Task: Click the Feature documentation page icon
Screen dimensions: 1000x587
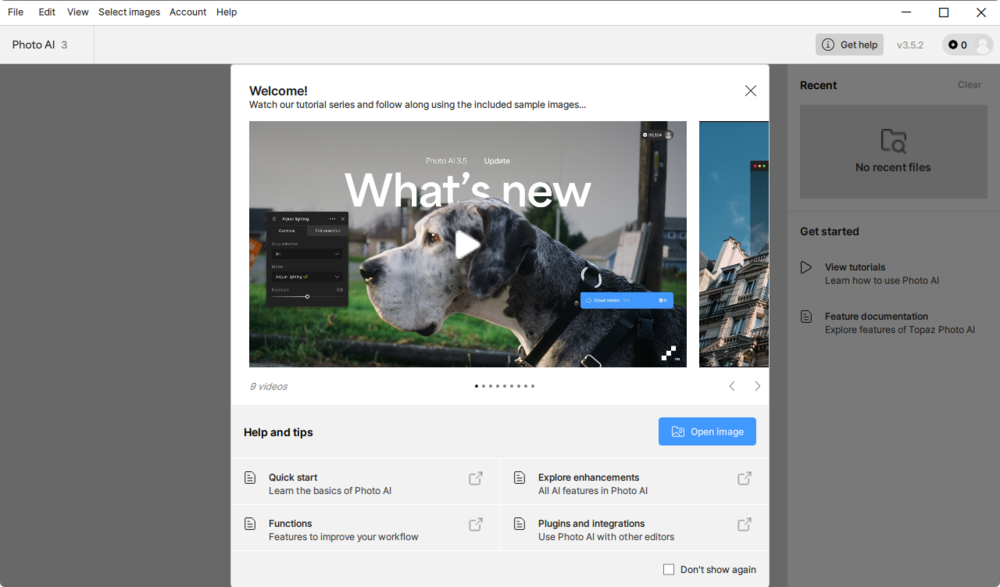Action: click(806, 317)
